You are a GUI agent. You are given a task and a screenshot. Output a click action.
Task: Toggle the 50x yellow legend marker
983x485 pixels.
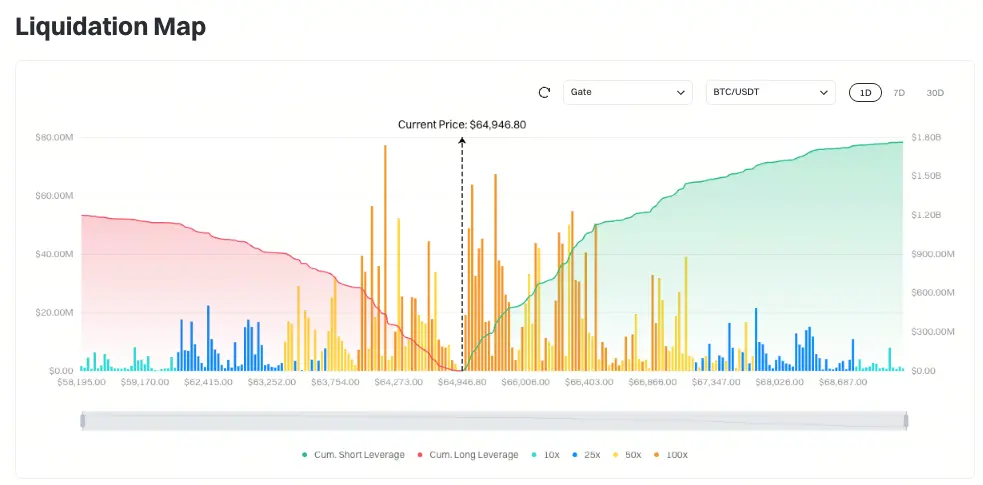click(x=616, y=455)
